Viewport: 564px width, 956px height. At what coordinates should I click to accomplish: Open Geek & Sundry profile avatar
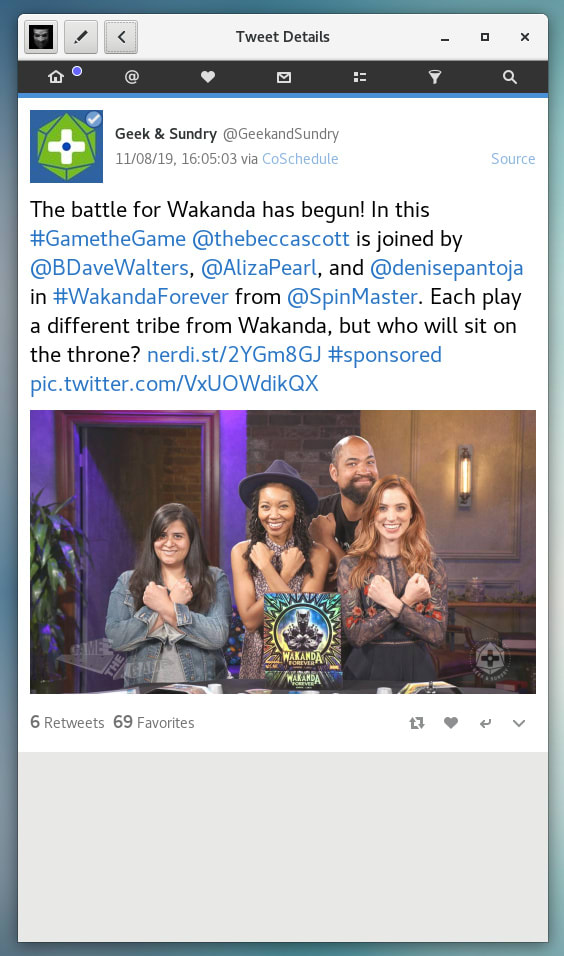66,146
